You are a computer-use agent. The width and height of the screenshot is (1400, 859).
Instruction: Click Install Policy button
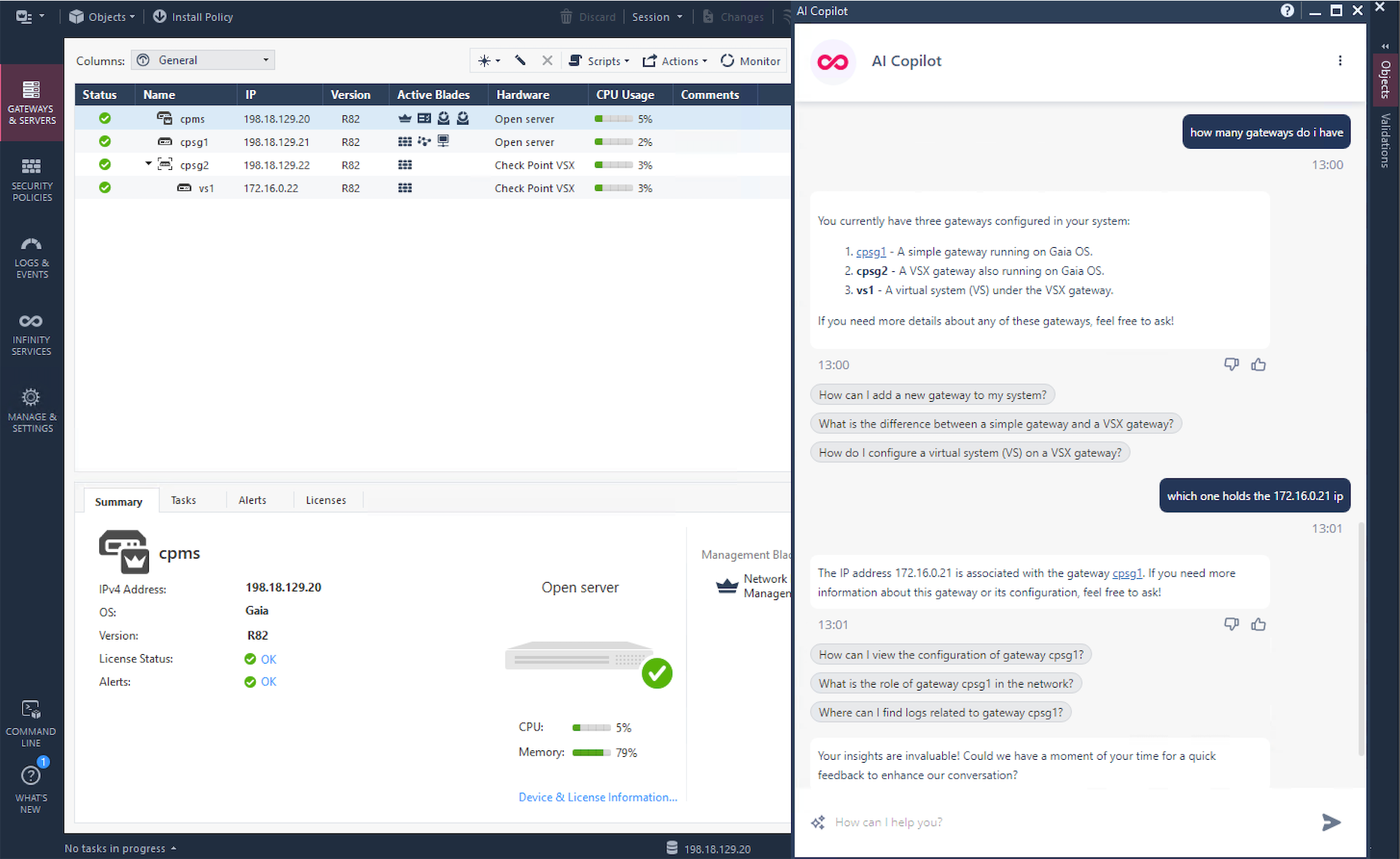(x=192, y=16)
